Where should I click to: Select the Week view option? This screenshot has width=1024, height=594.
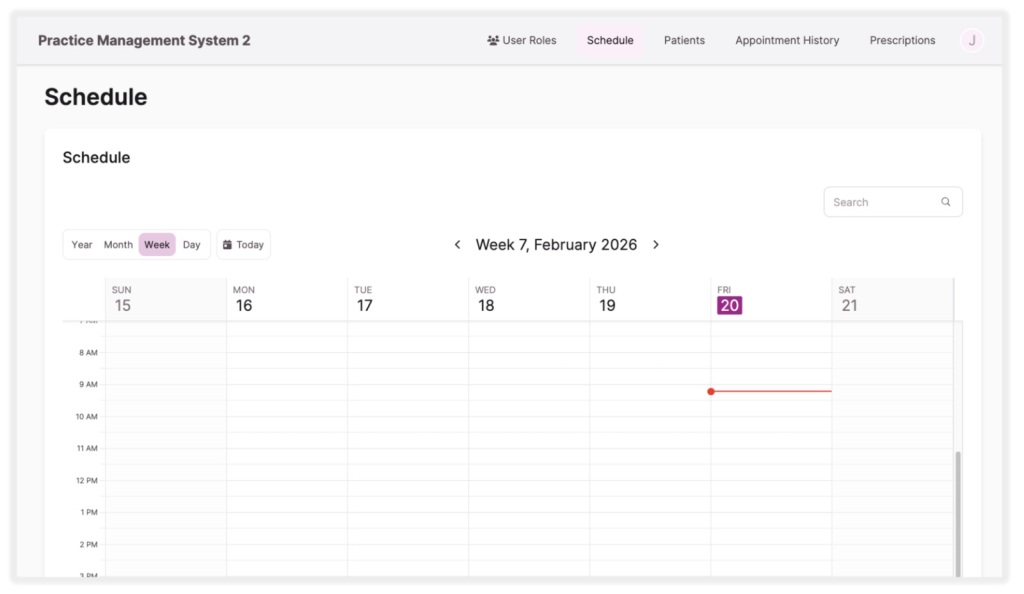156,244
